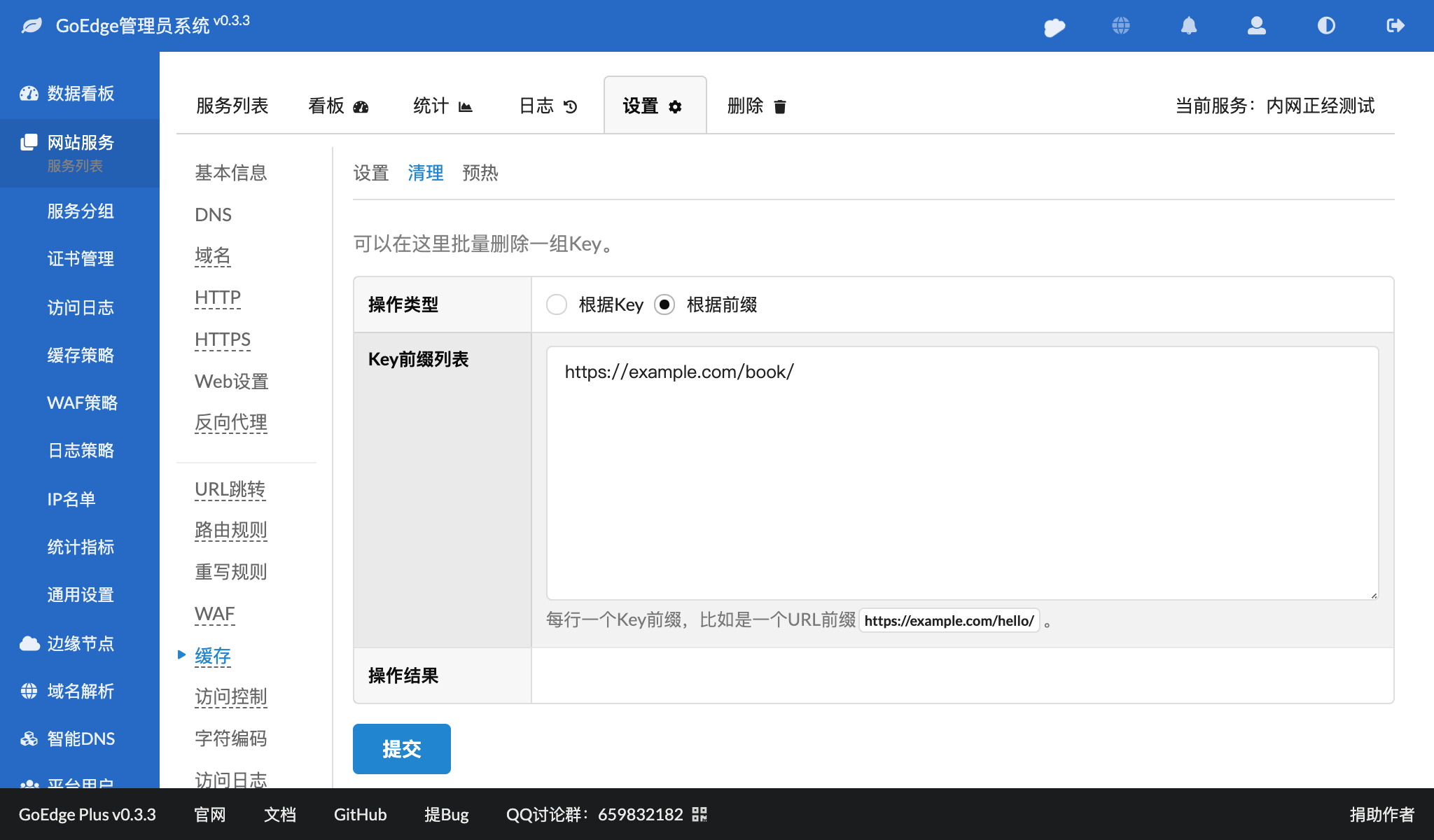
Task: Go to IP名单 in sidebar
Action: [x=71, y=499]
